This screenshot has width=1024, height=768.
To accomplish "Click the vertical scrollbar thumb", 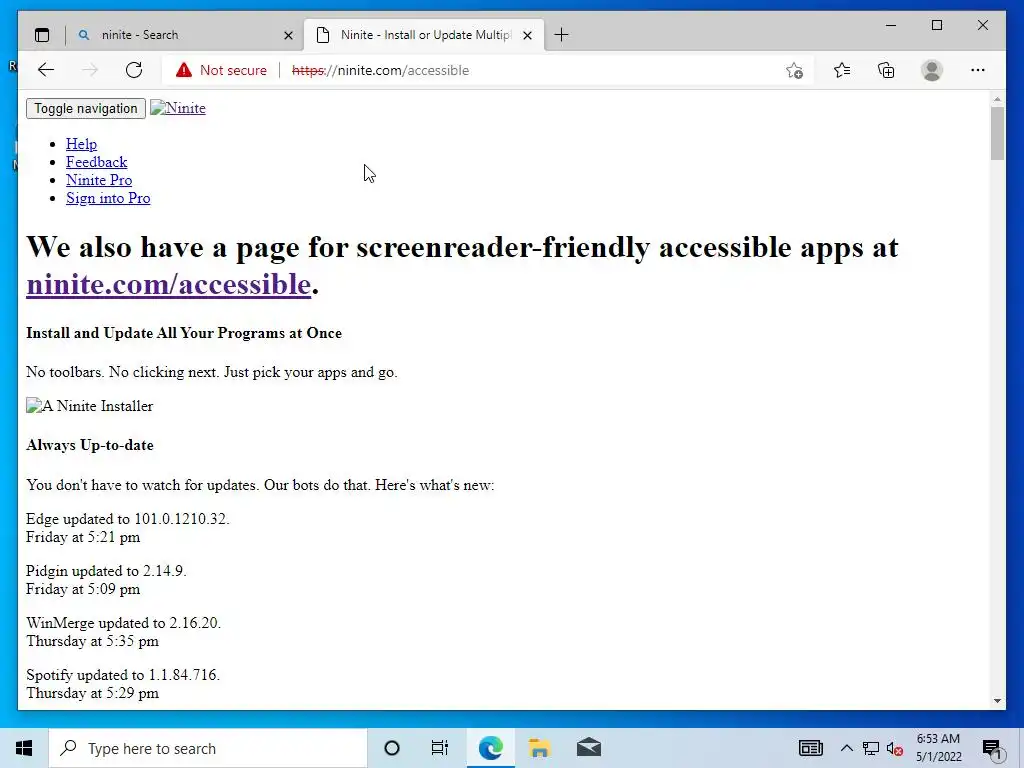I will [x=997, y=133].
